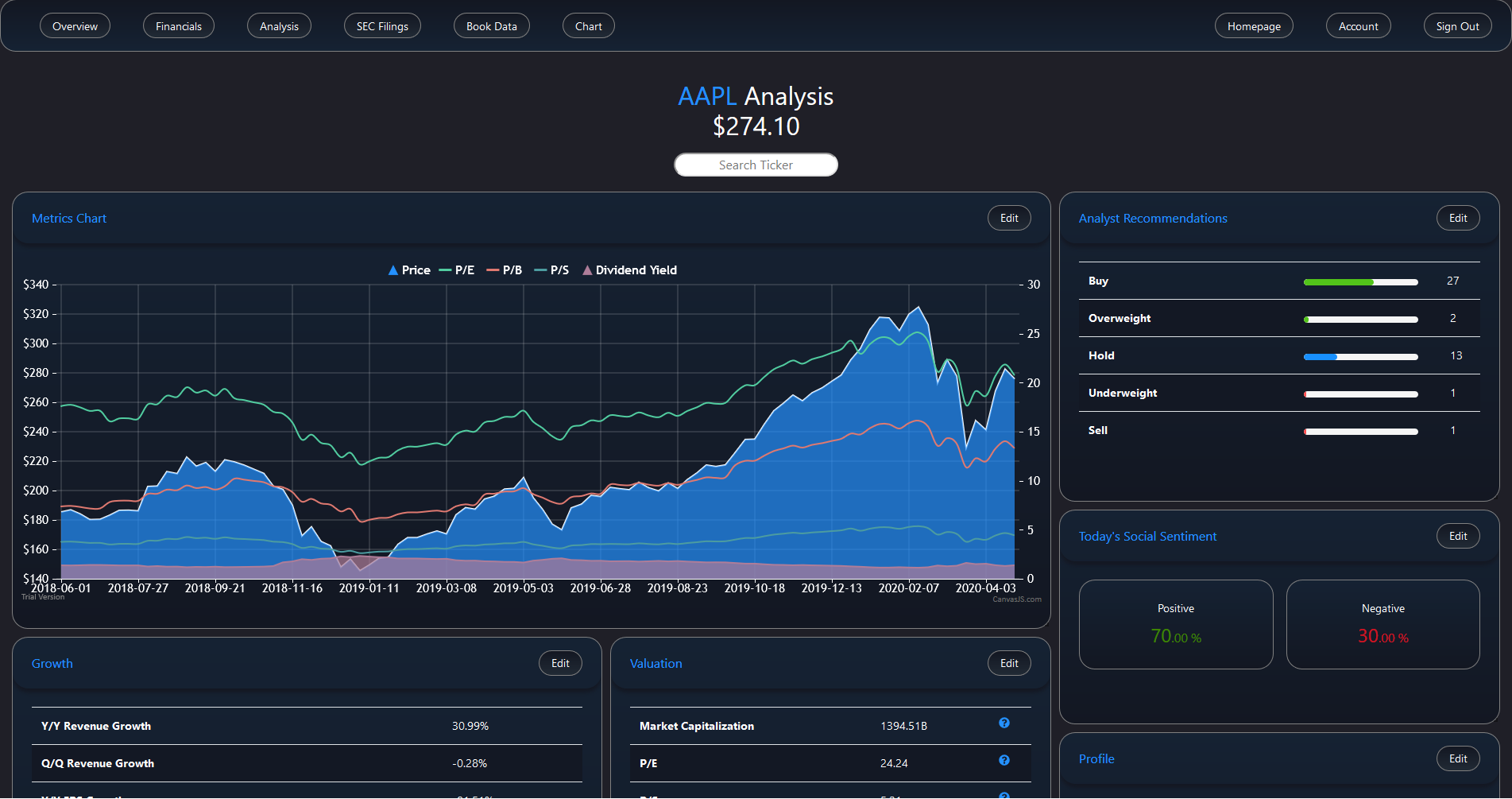Toggle P/E series in chart legend

click(x=457, y=270)
